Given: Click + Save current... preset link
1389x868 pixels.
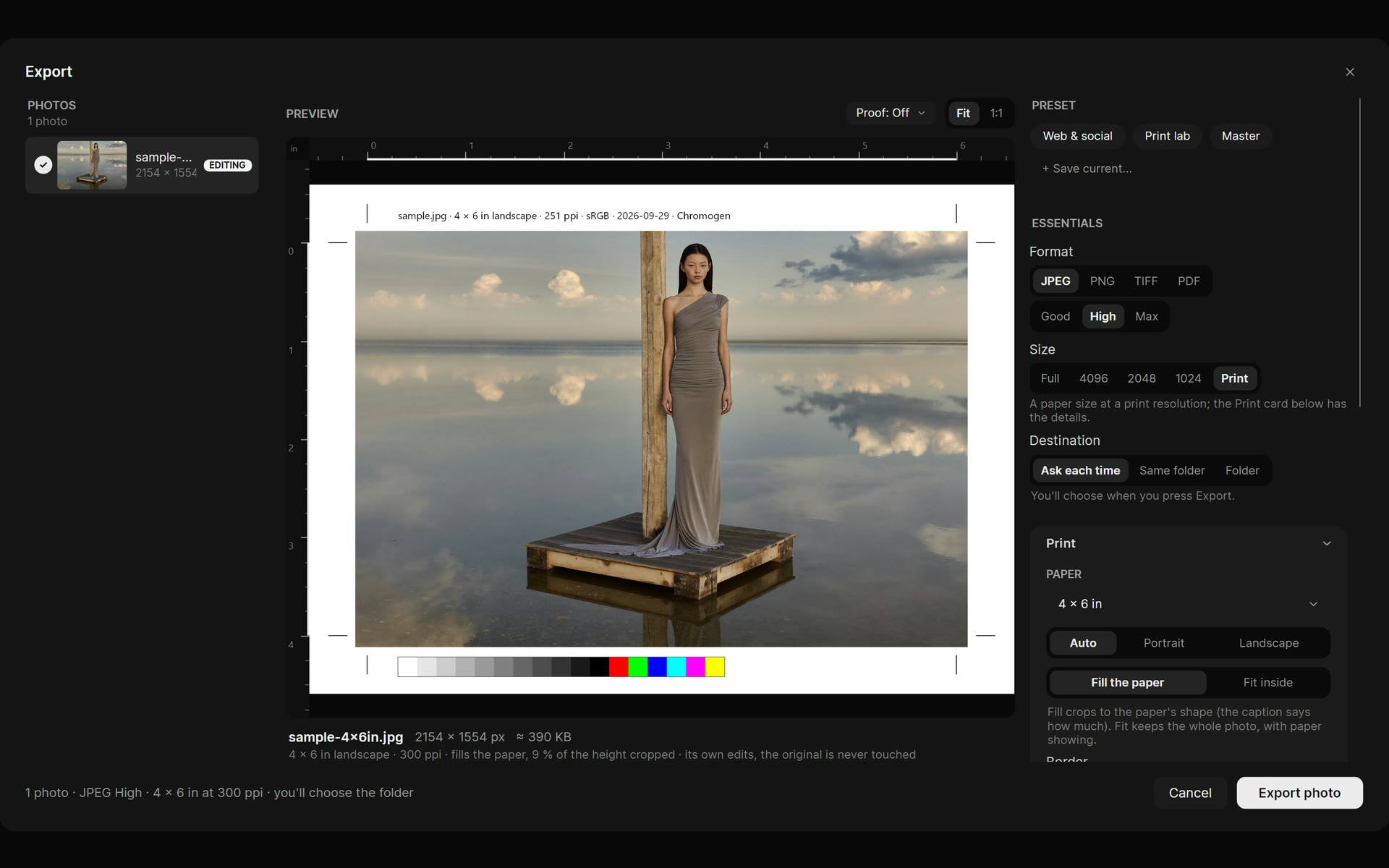Looking at the screenshot, I should coord(1087,169).
